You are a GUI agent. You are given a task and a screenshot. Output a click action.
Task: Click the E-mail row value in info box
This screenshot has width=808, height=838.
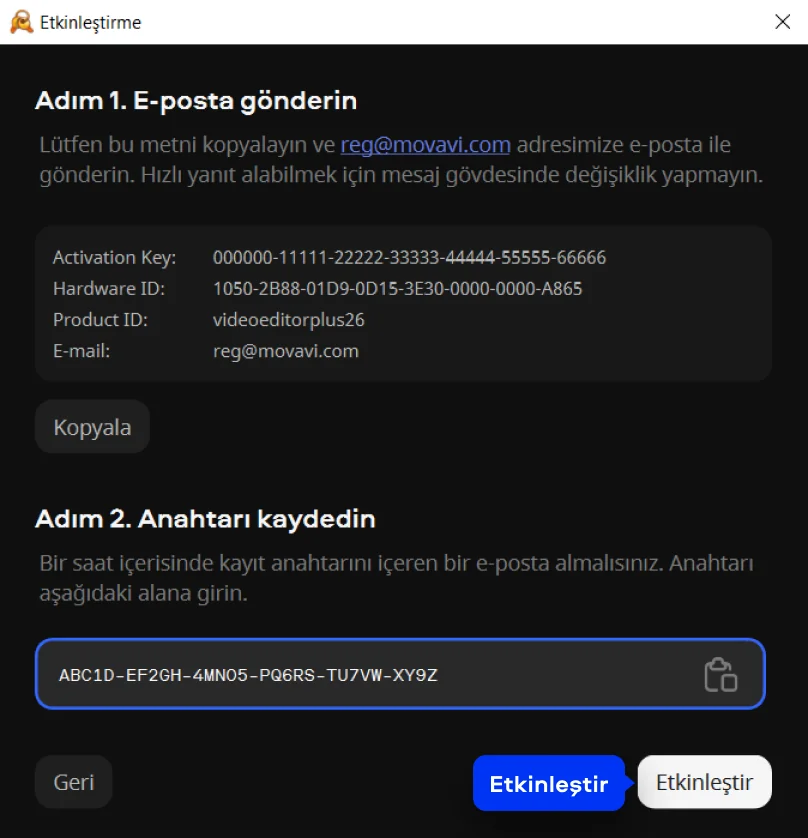[285, 351]
